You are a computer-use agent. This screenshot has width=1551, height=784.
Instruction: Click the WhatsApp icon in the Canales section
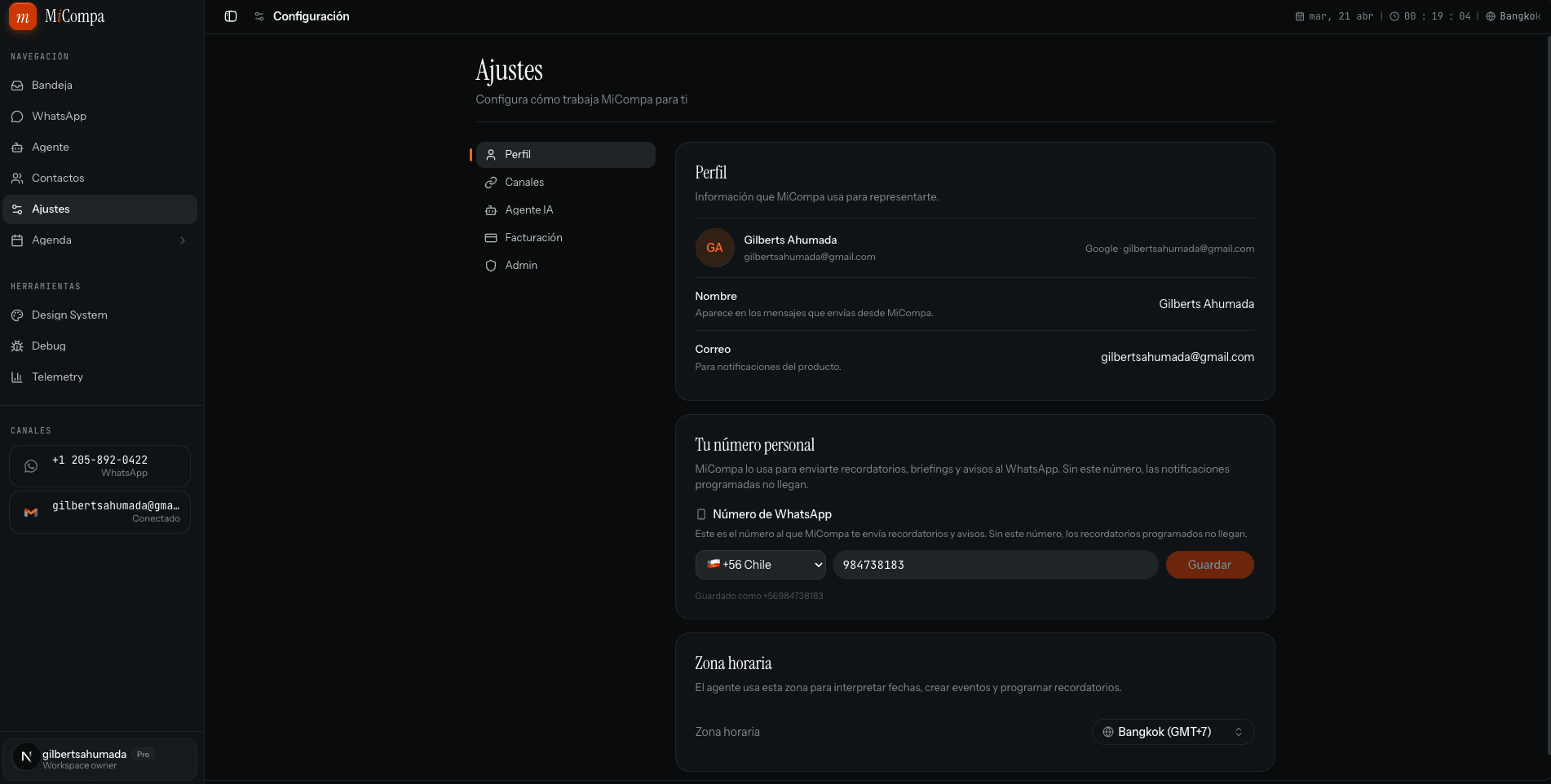(x=31, y=466)
